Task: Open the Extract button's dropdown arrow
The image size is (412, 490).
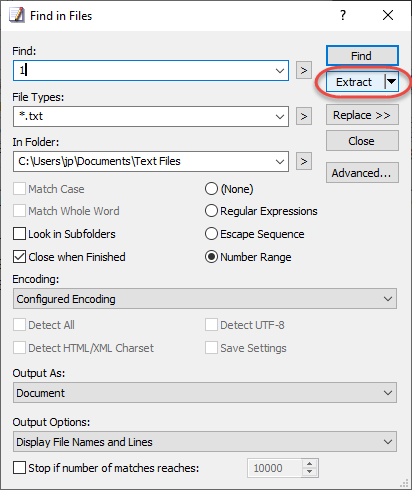Action: [391, 82]
